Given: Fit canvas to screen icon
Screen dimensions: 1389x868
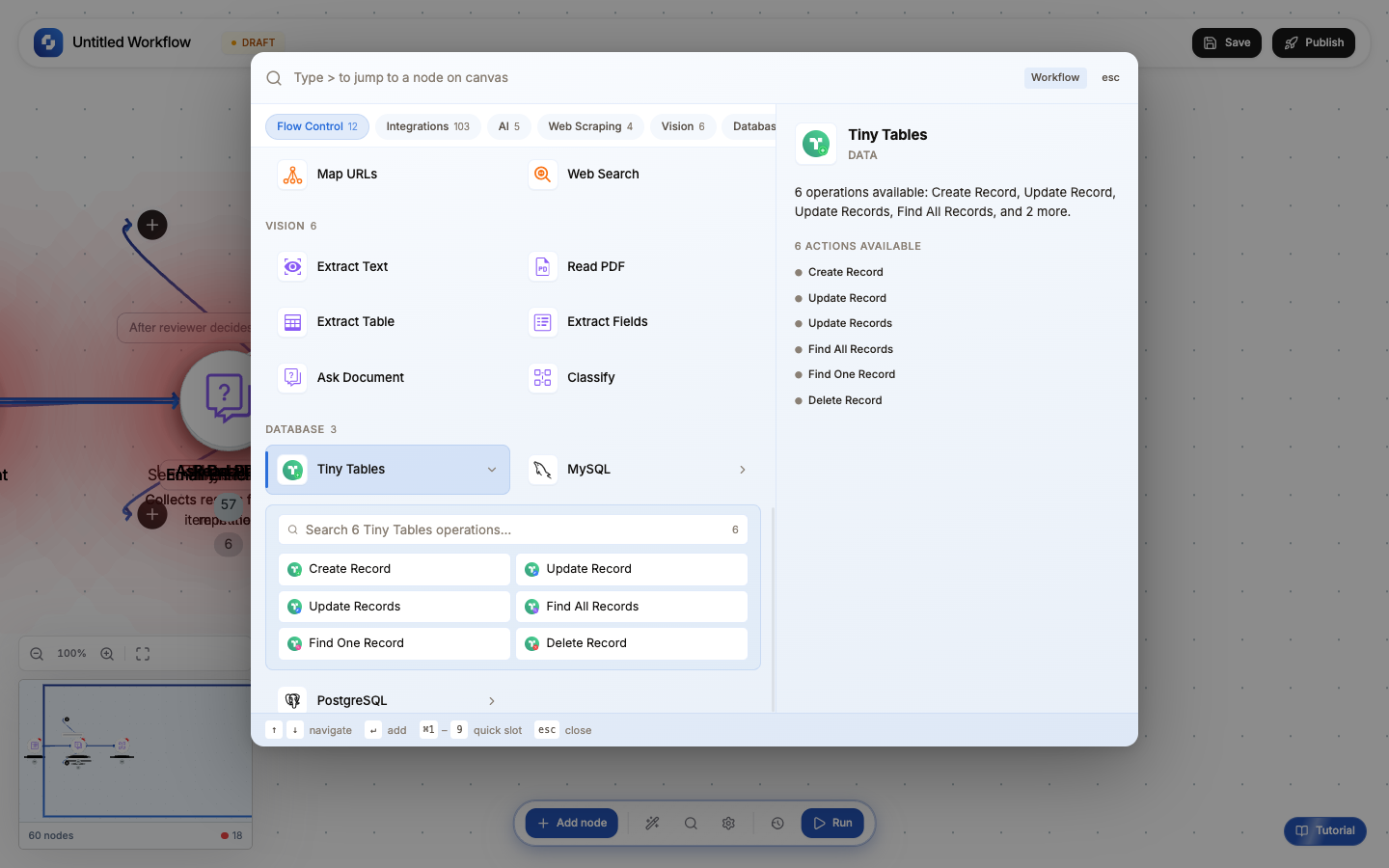Looking at the screenshot, I should [x=143, y=654].
